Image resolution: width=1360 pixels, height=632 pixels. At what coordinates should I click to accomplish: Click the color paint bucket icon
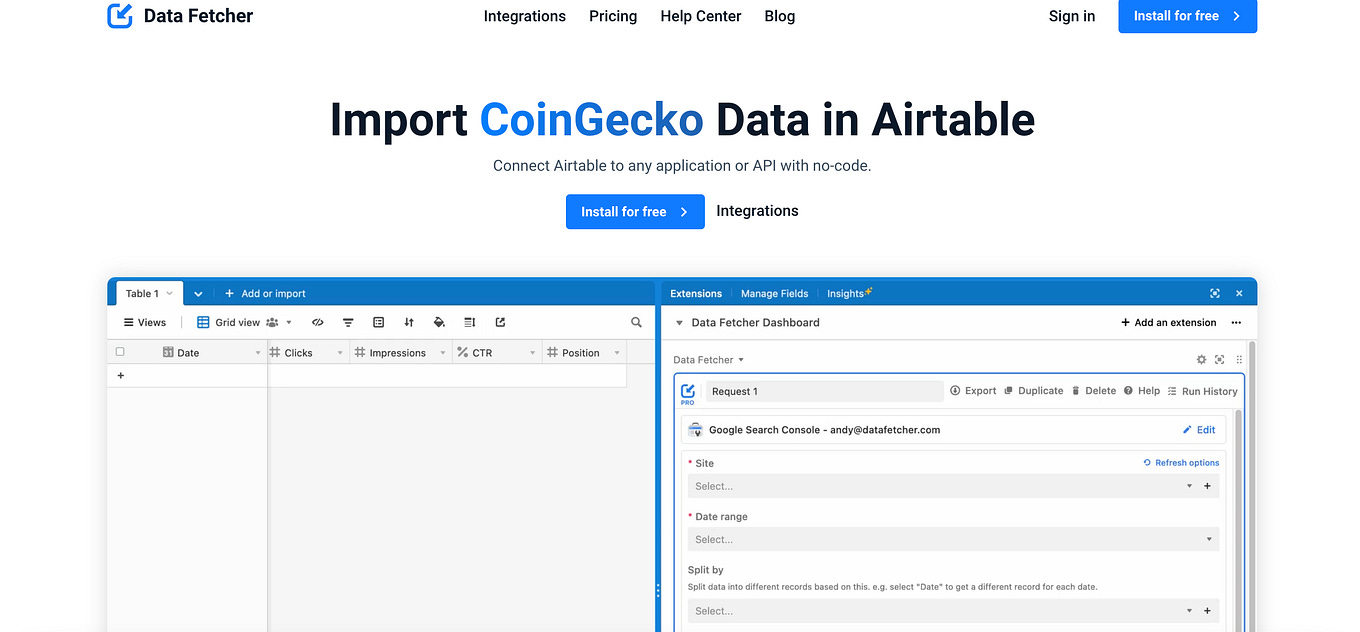pos(439,323)
